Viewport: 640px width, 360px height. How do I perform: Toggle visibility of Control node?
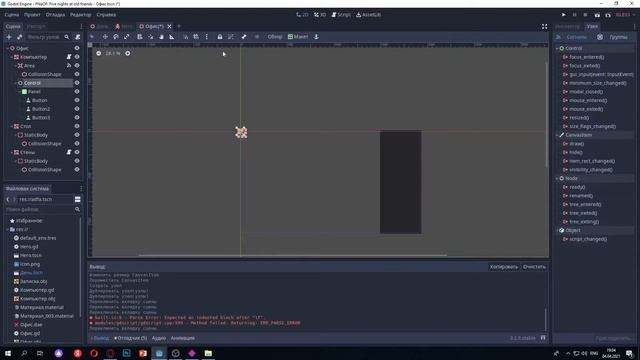77,83
